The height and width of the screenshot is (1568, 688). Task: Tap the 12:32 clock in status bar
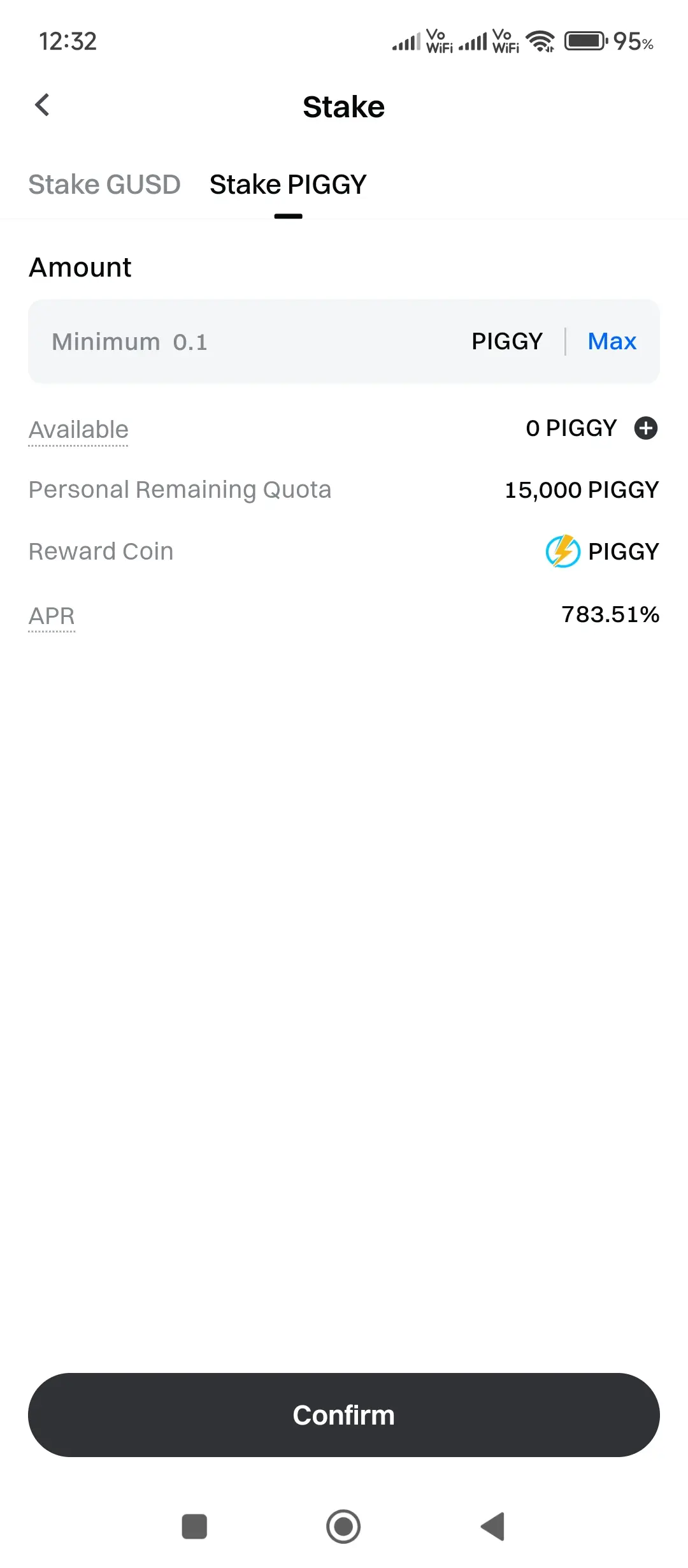point(68,42)
